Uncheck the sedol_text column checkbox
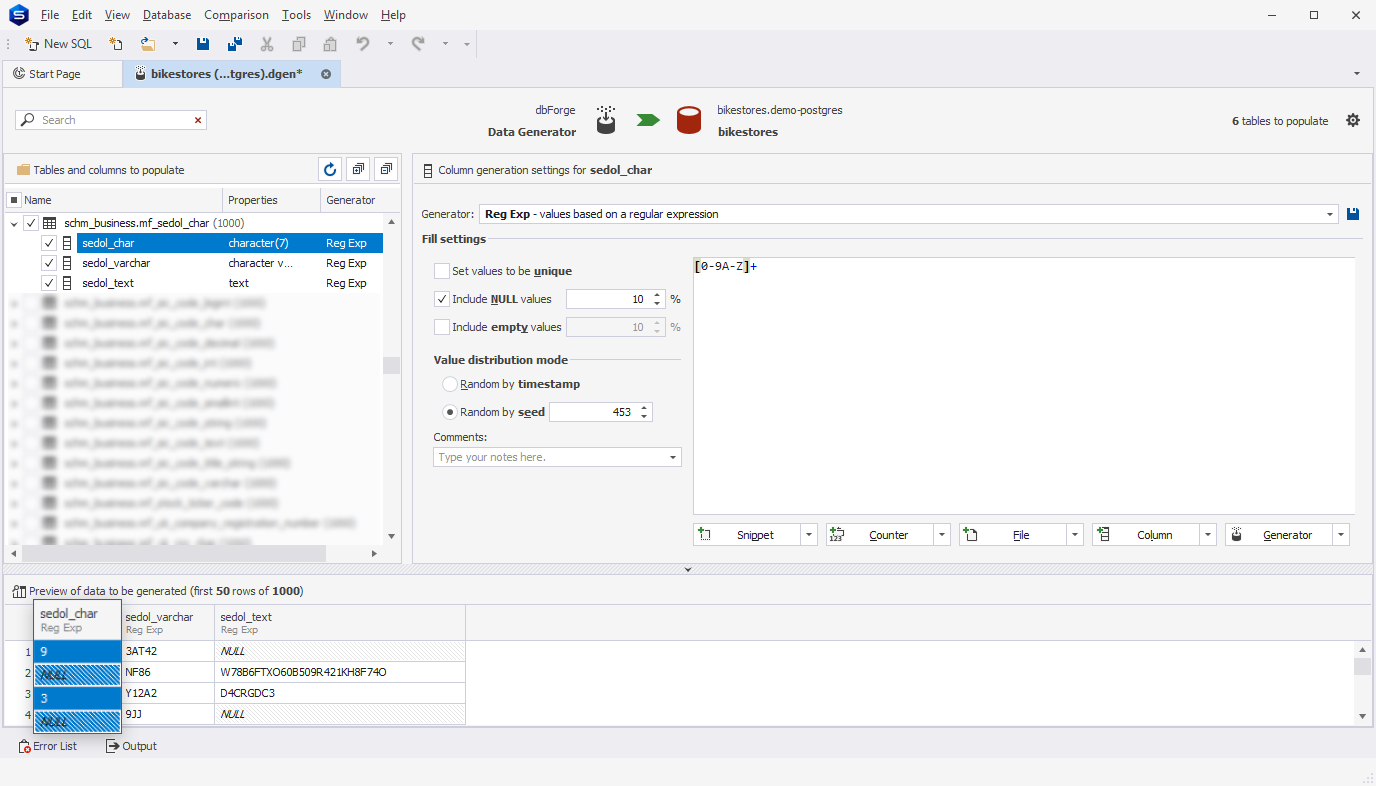The width and height of the screenshot is (1376, 786). [48, 283]
